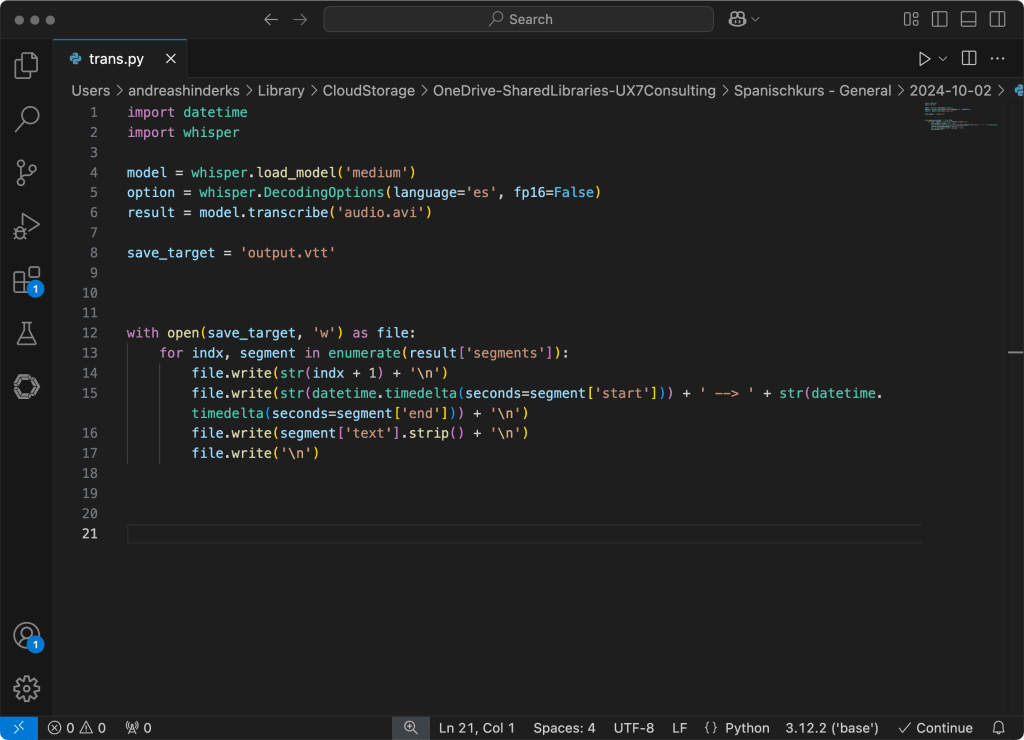
Task: Open the Source Control view
Action: click(x=26, y=172)
